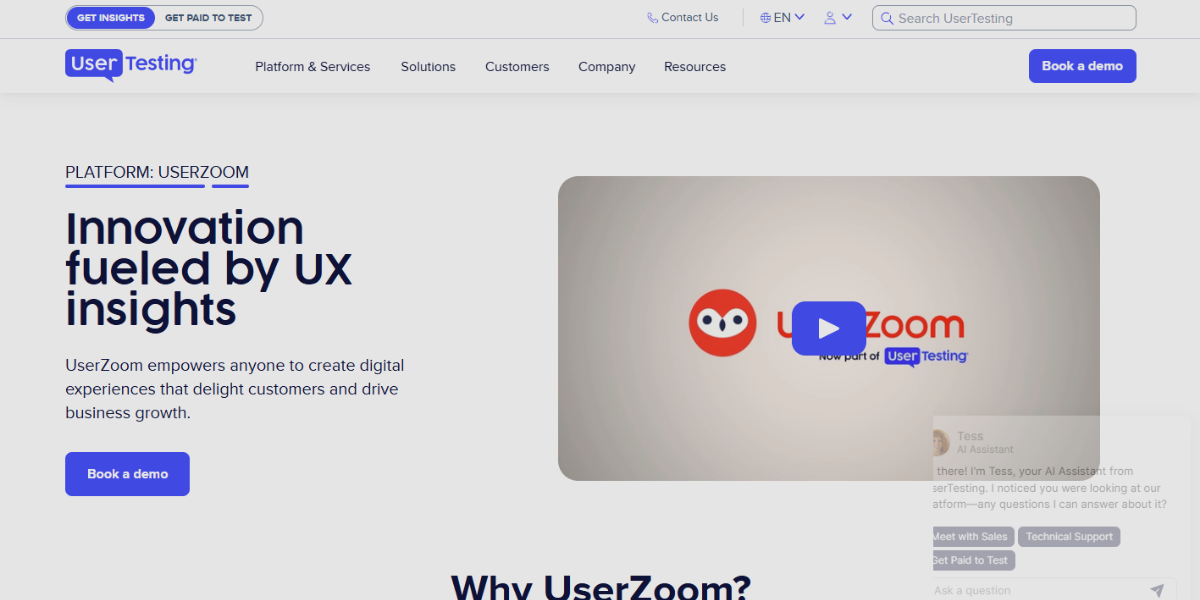Click Tess the AI Assistant avatar
The height and width of the screenshot is (600, 1200).
(x=939, y=442)
